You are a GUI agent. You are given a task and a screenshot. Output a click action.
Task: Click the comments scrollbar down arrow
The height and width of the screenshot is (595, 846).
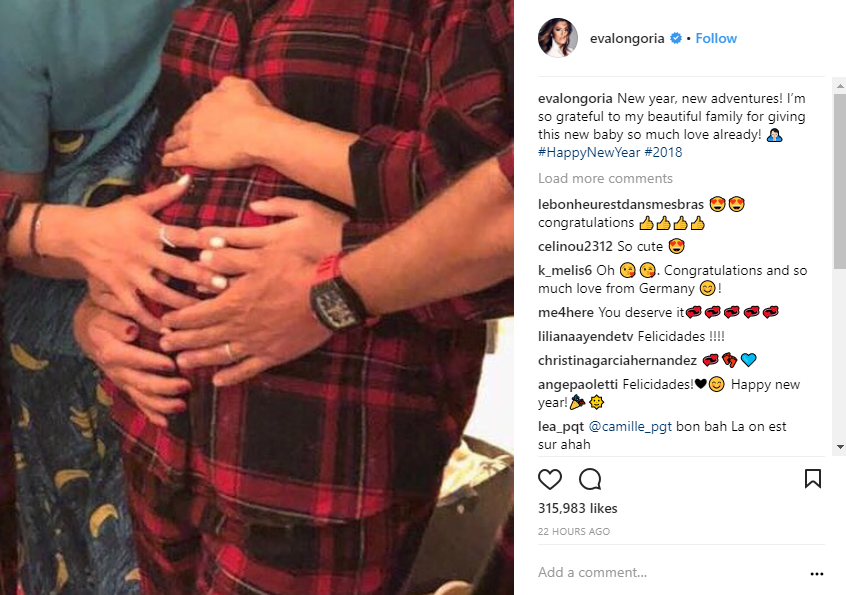[840, 447]
